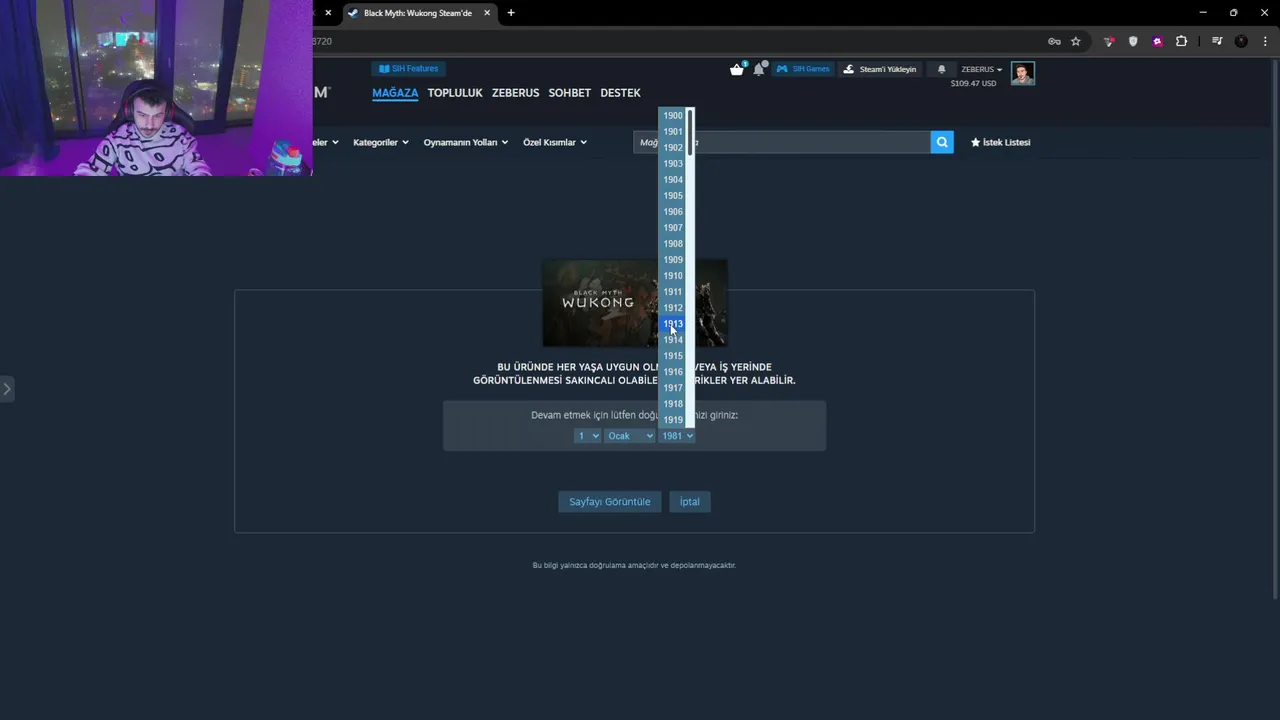Expand Oynamanın Yolları dropdown

tap(466, 142)
